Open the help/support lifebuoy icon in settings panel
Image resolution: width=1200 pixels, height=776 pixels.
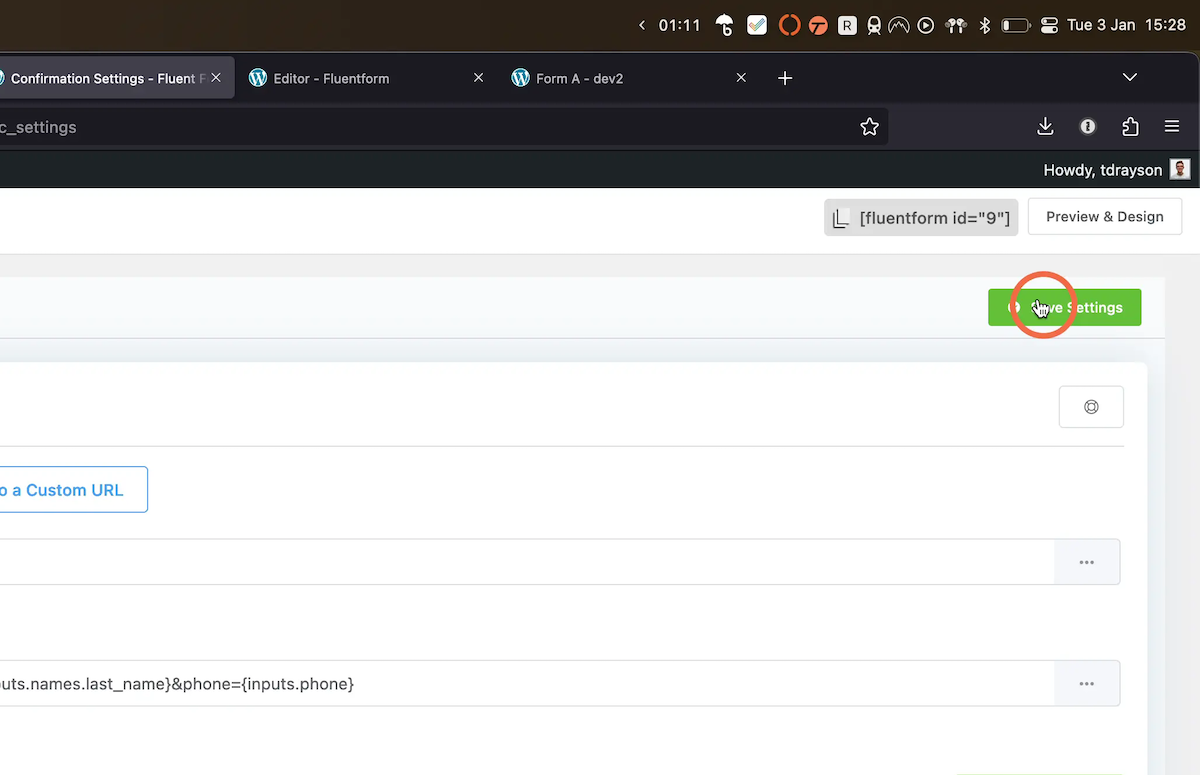(x=1091, y=406)
